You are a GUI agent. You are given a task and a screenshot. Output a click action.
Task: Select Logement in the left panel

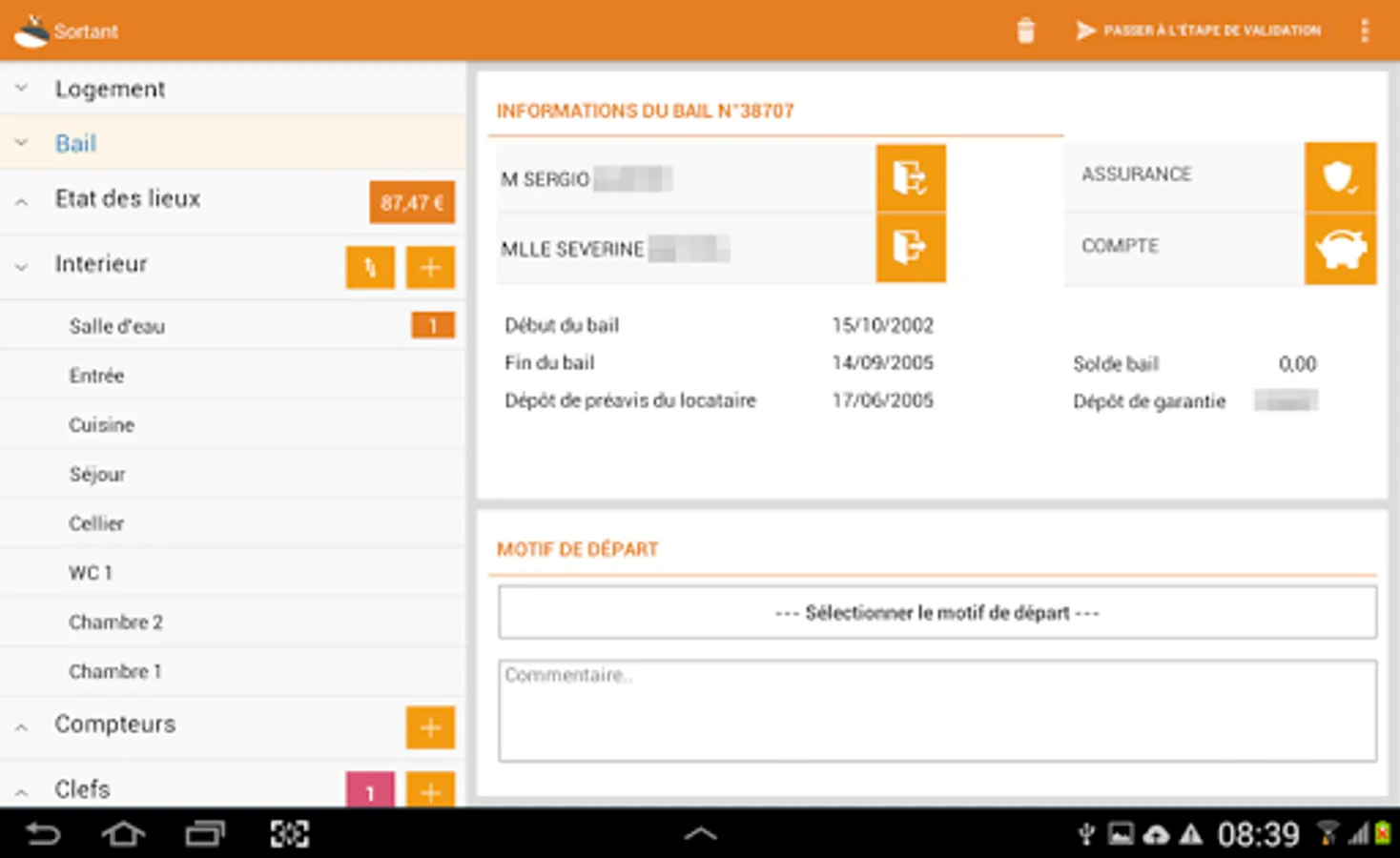tap(111, 88)
